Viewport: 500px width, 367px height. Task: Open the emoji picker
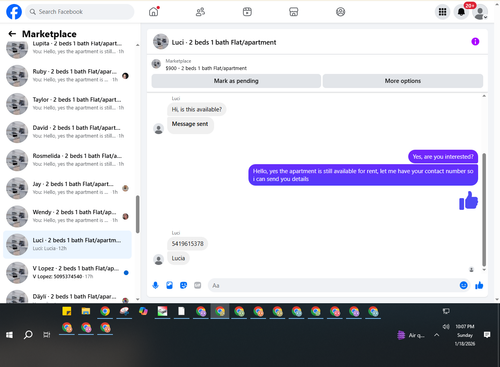pos(463,285)
